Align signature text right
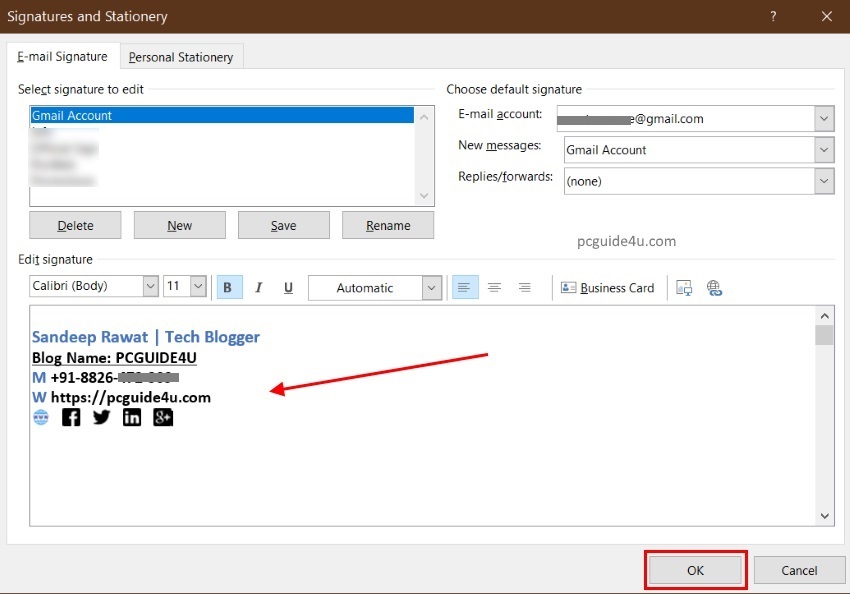This screenshot has height=594, width=850. (524, 288)
